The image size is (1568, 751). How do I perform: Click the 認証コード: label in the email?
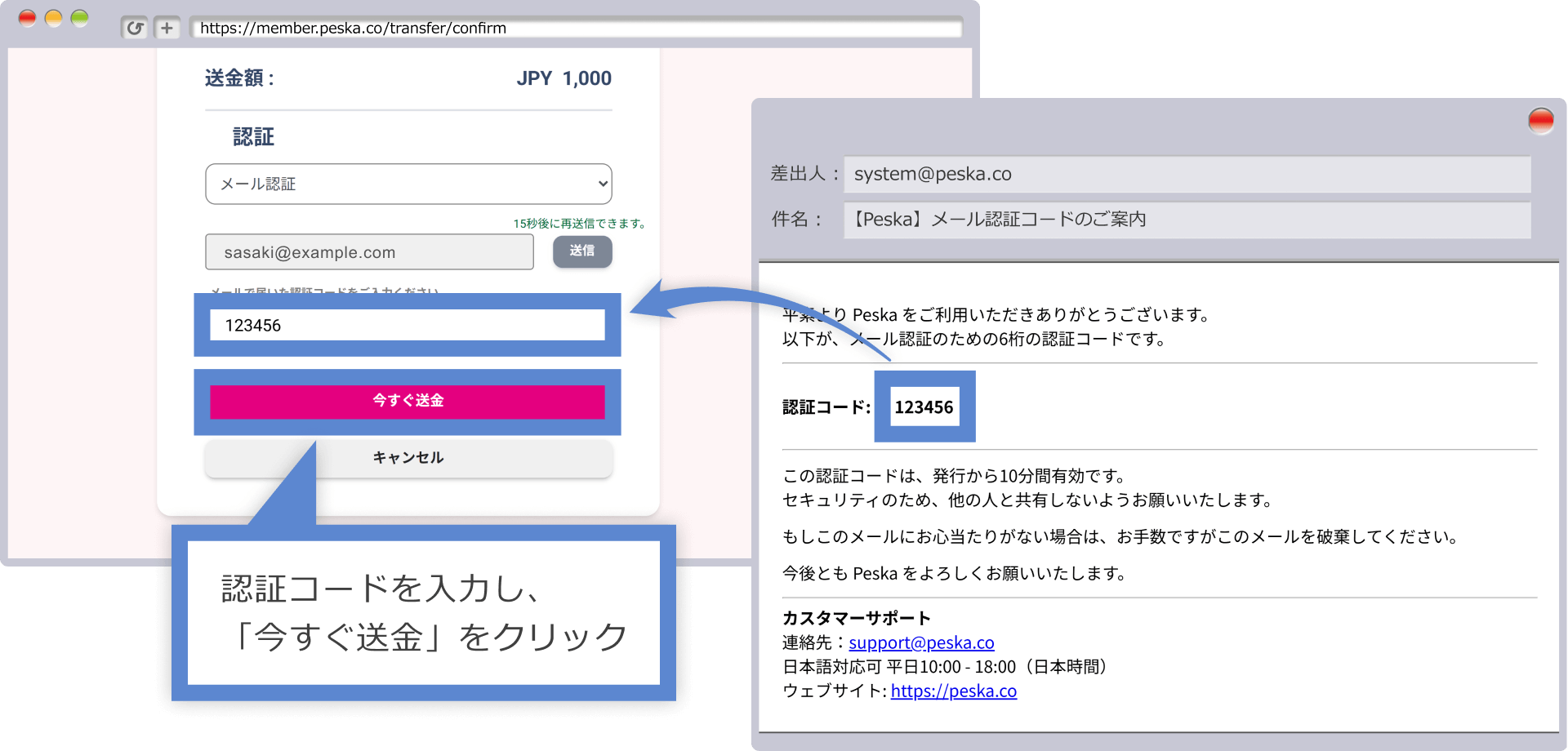tap(826, 407)
